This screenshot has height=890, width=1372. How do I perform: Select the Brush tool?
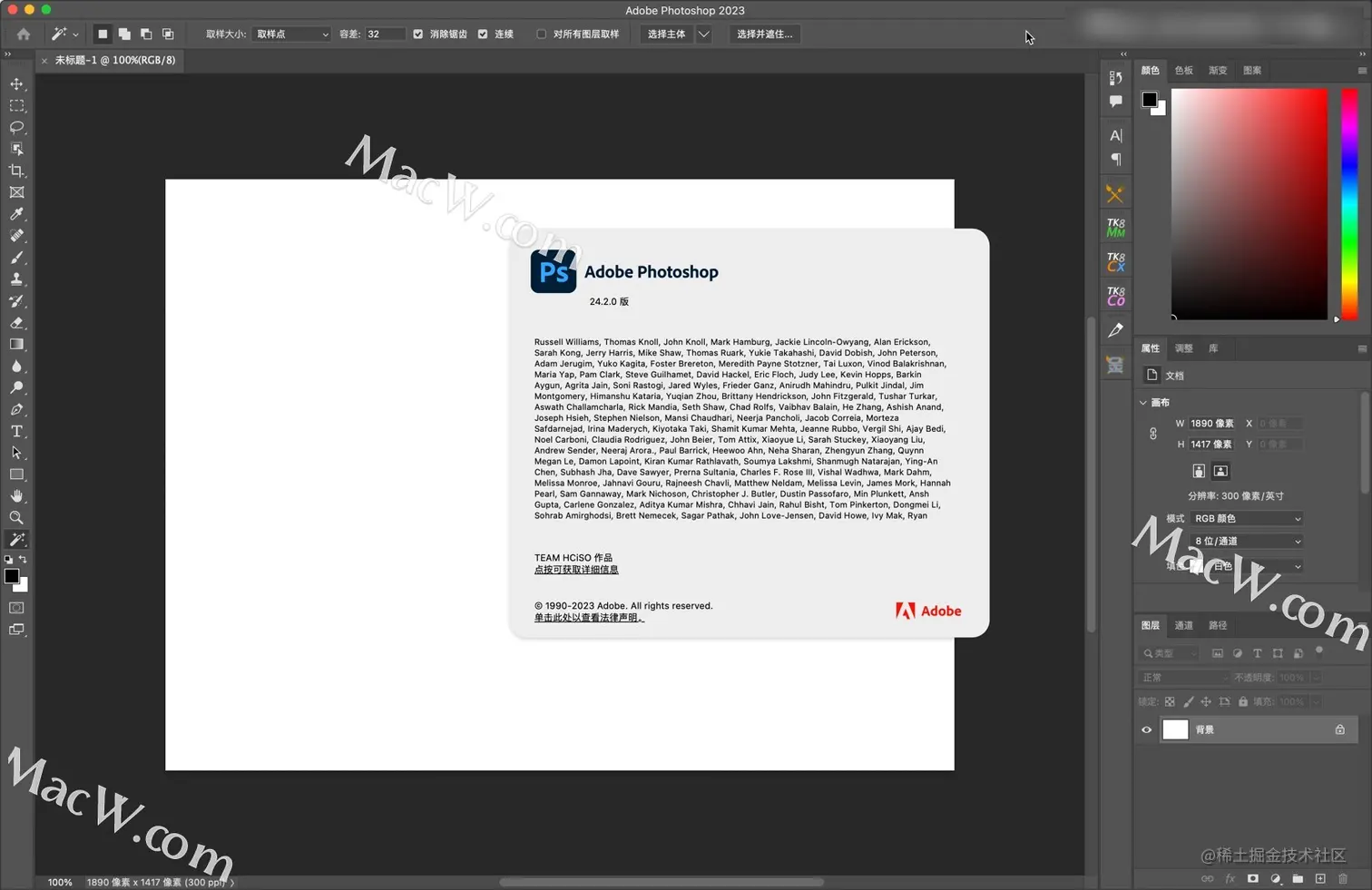16,258
